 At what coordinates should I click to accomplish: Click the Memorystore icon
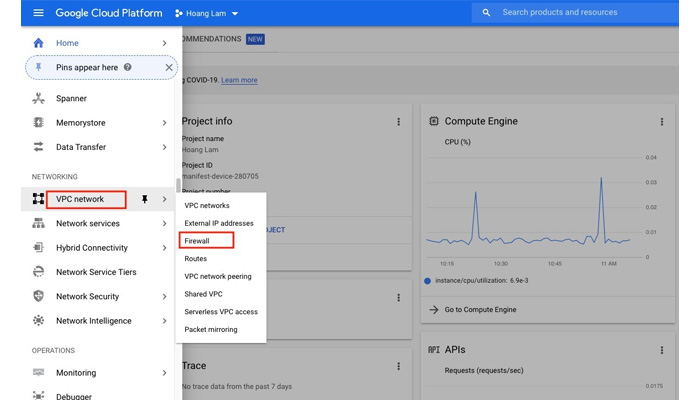(x=38, y=122)
